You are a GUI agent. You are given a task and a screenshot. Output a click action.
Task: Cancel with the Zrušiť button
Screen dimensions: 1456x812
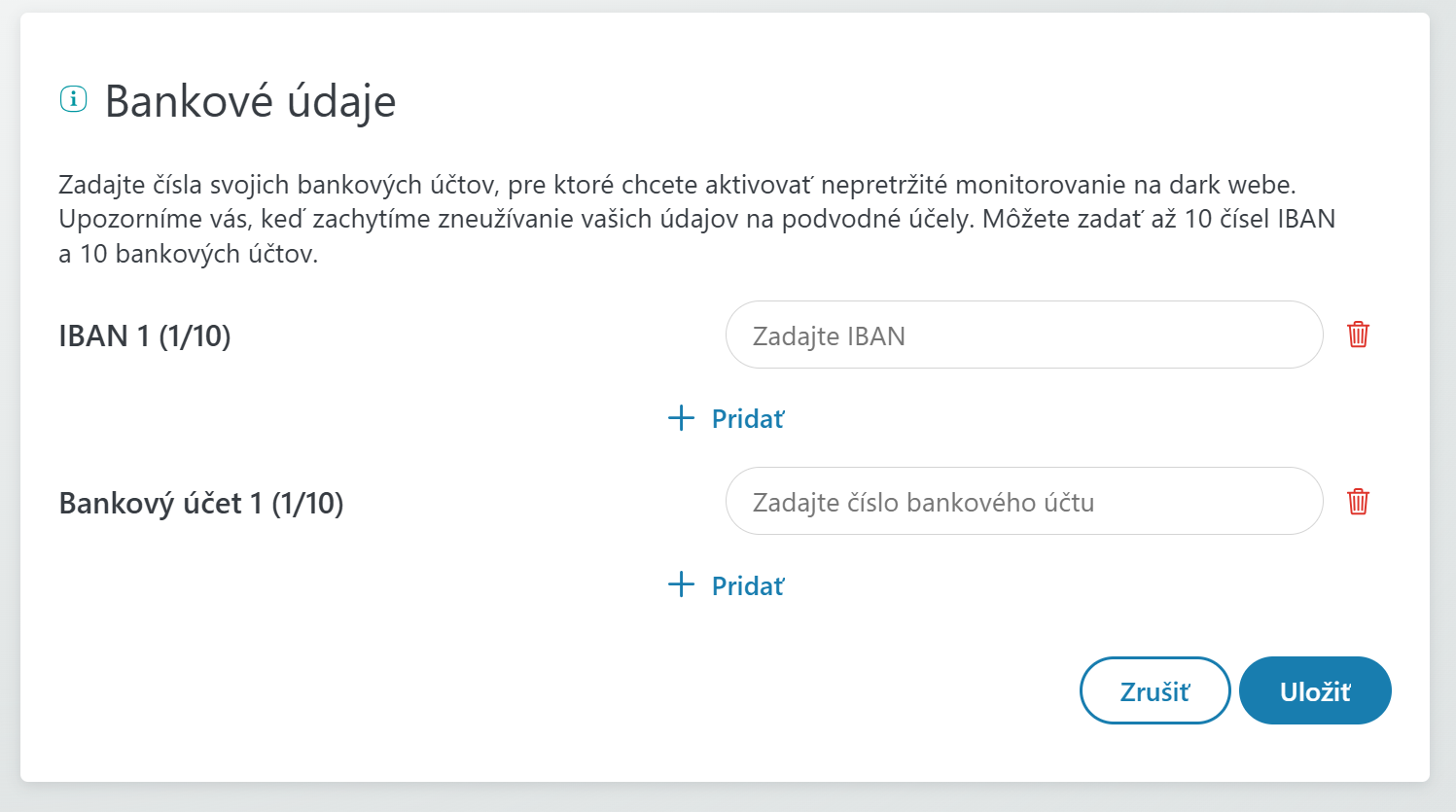click(1154, 691)
